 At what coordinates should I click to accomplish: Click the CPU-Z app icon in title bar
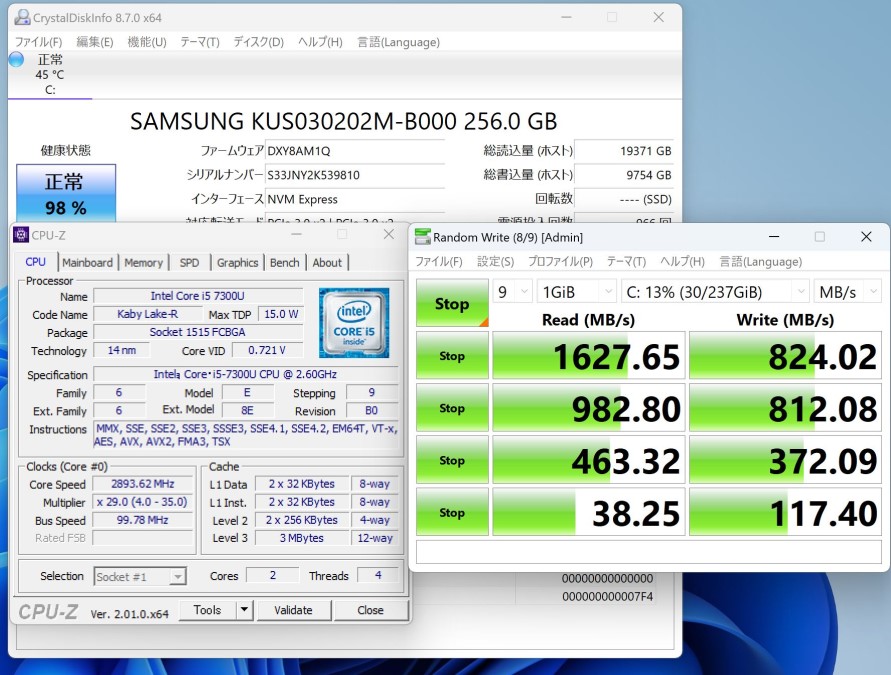point(21,235)
